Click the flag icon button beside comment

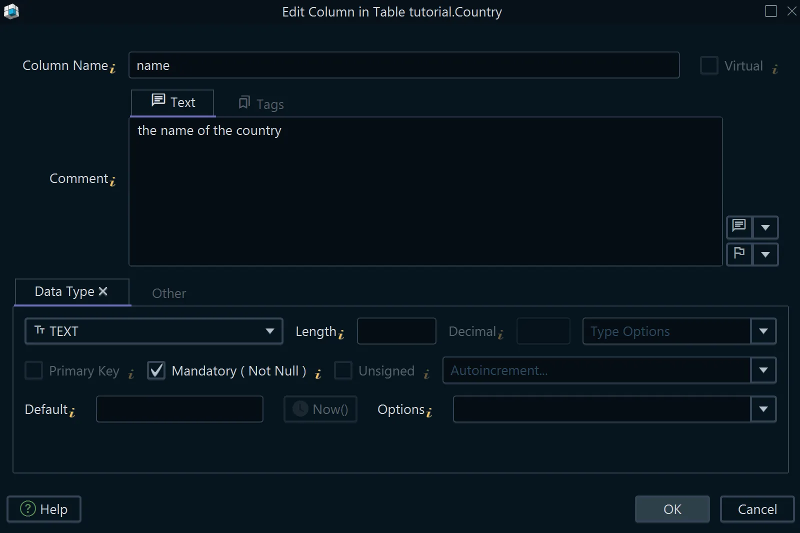tap(739, 254)
